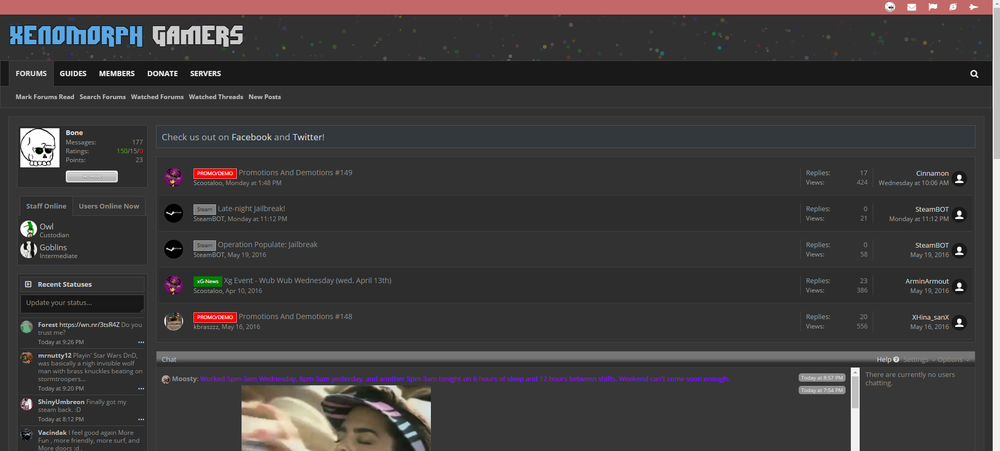The height and width of the screenshot is (451, 1000).
Task: Open Late-night Jailbreak! thread
Action: point(251,209)
